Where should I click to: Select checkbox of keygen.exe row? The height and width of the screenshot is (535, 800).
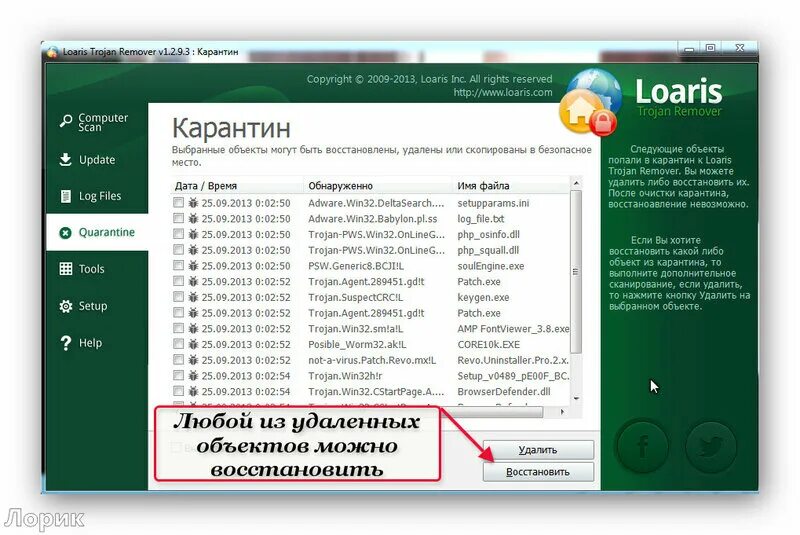tap(178, 297)
